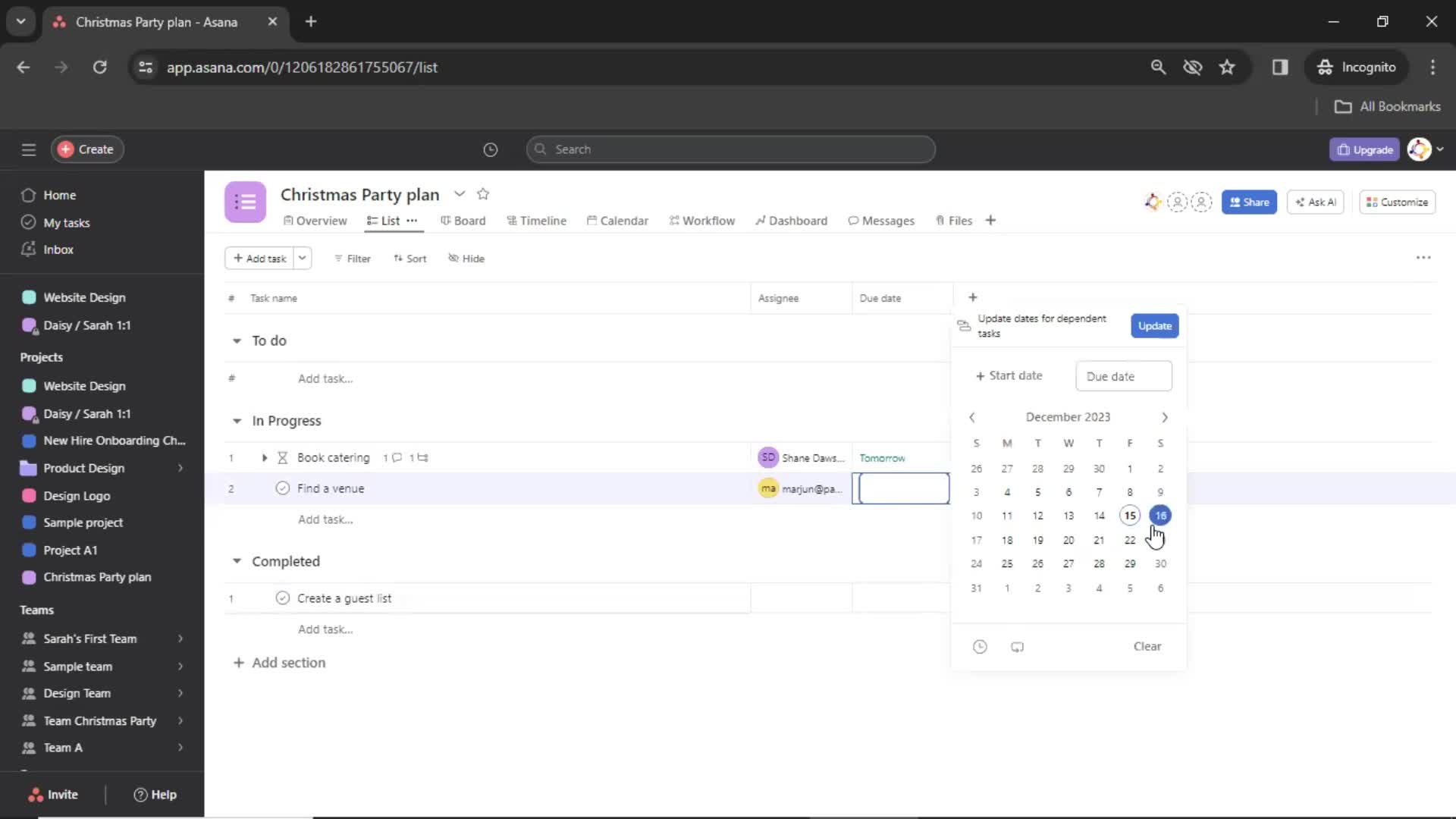Toggle the 'To do' section collapse arrow
Screen dimensions: 1456x819
pyautogui.click(x=237, y=340)
